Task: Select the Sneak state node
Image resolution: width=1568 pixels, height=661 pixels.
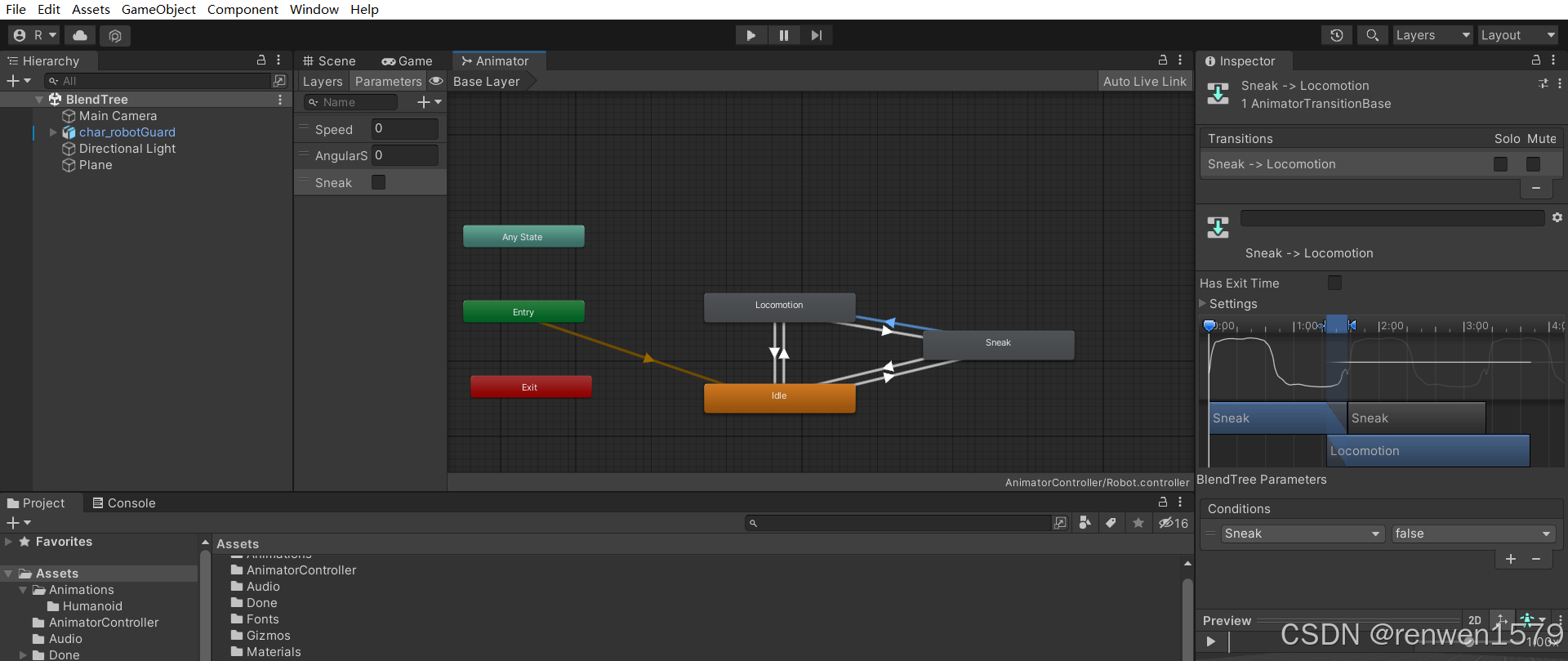Action: [998, 344]
